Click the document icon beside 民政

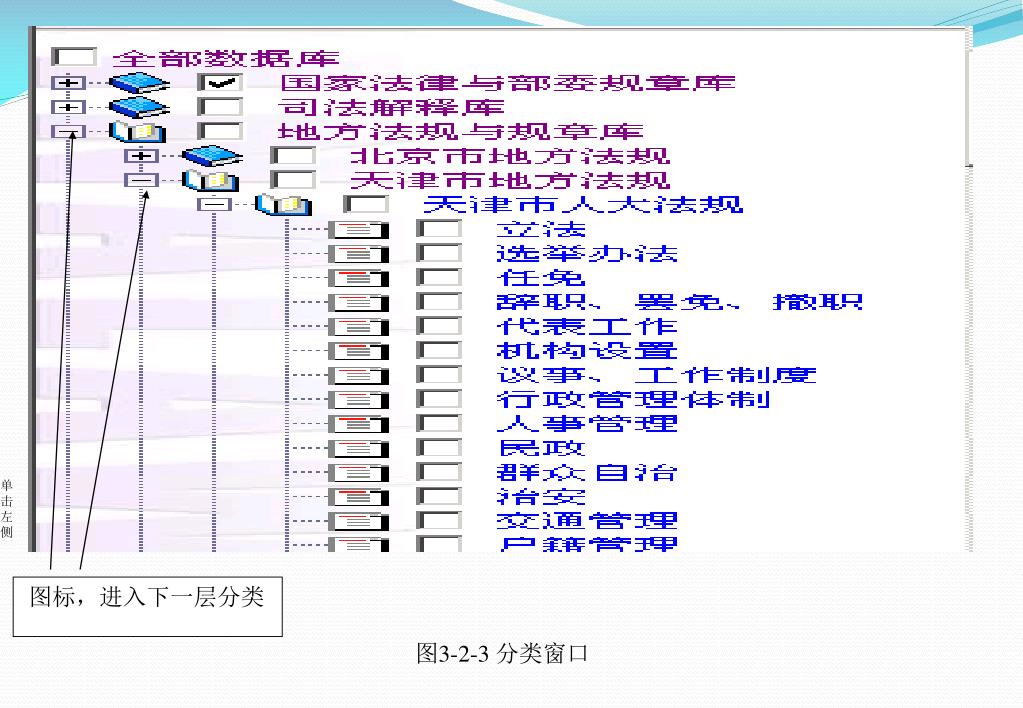(x=358, y=448)
